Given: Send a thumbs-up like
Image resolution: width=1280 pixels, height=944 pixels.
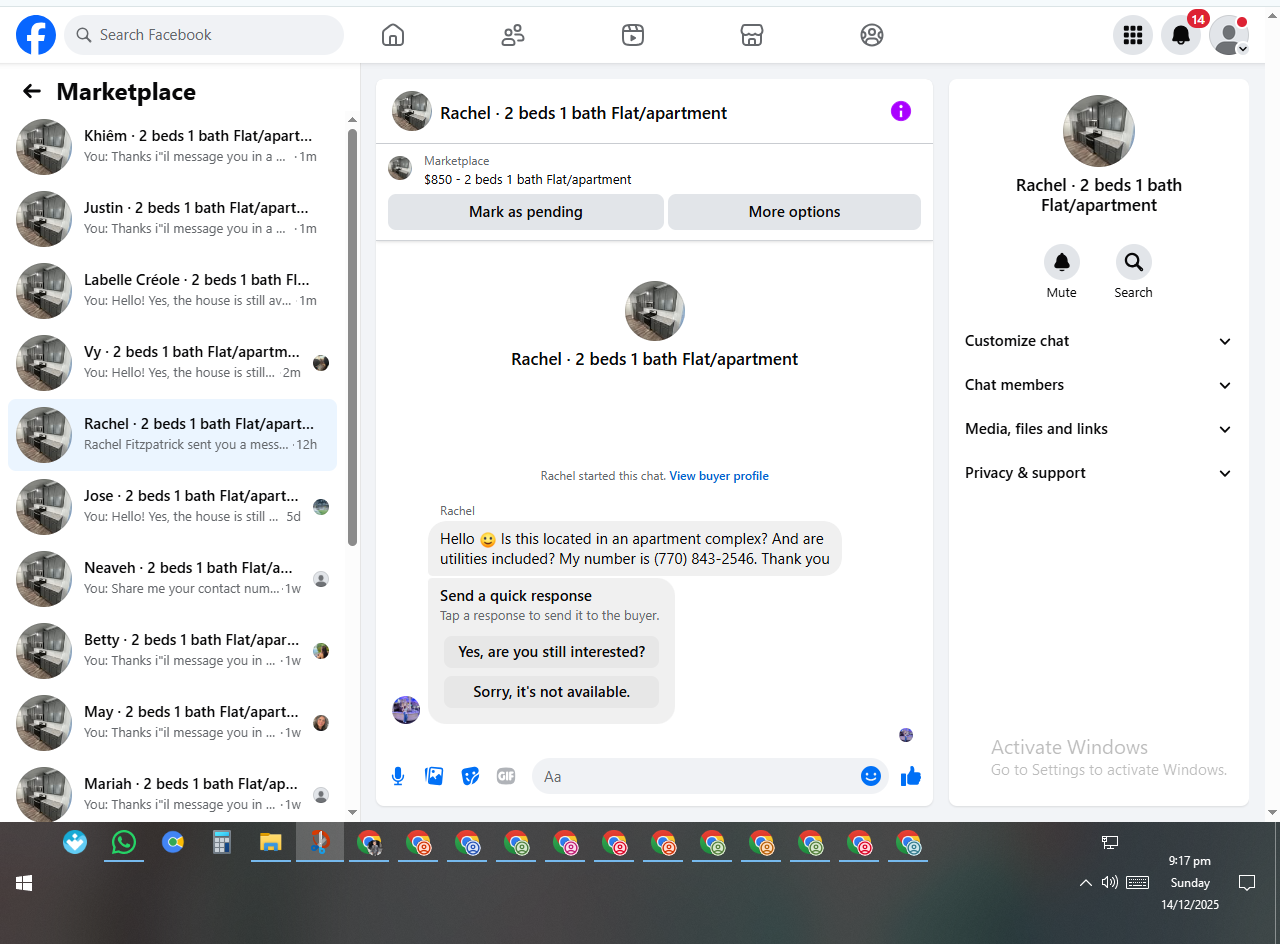Looking at the screenshot, I should [x=911, y=776].
